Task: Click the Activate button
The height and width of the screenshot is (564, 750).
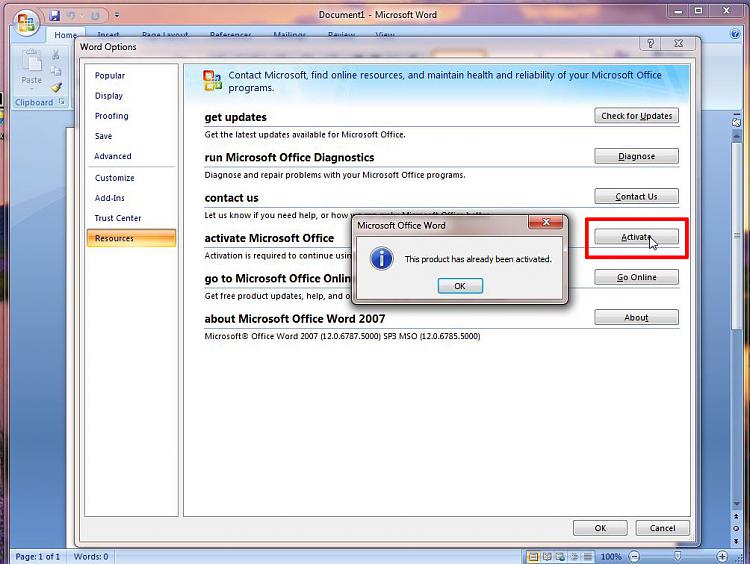Action: point(636,237)
